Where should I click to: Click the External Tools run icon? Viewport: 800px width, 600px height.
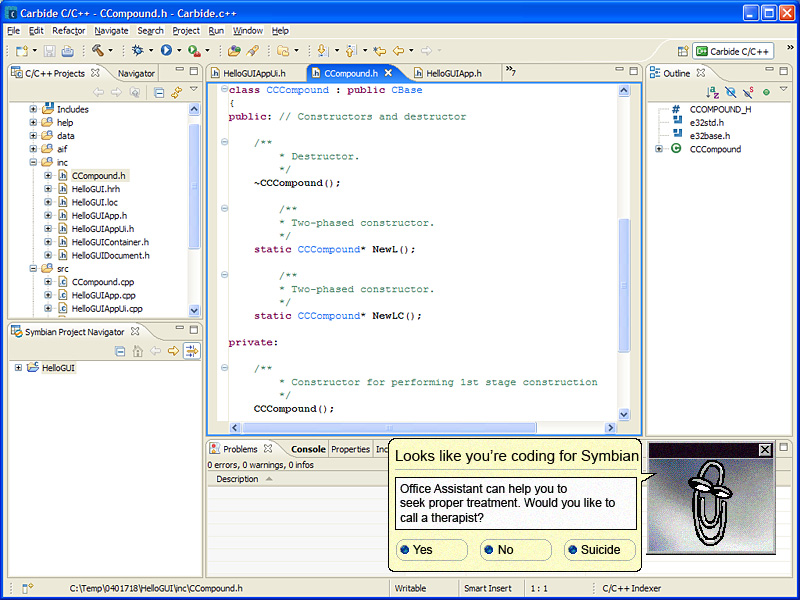point(194,50)
